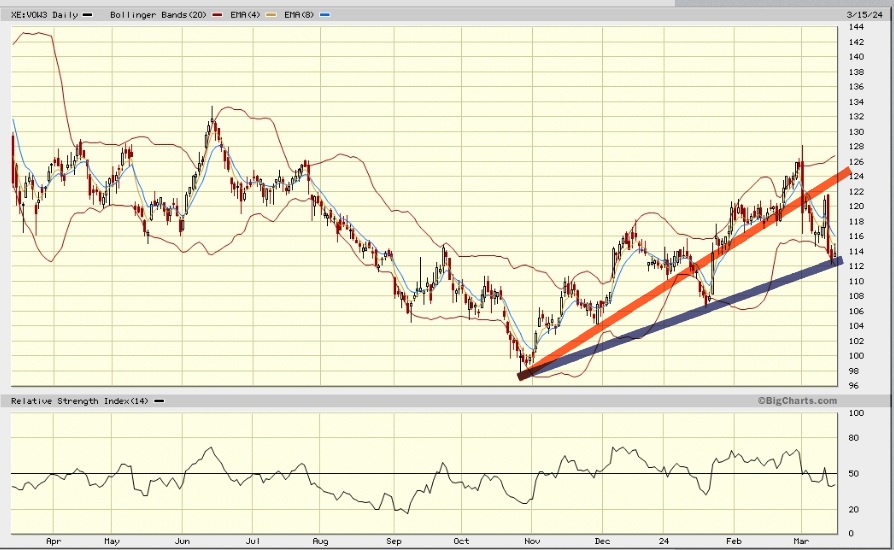Click the black legend marker after XE:VOW3 Daily
The image size is (894, 550).
88,15
